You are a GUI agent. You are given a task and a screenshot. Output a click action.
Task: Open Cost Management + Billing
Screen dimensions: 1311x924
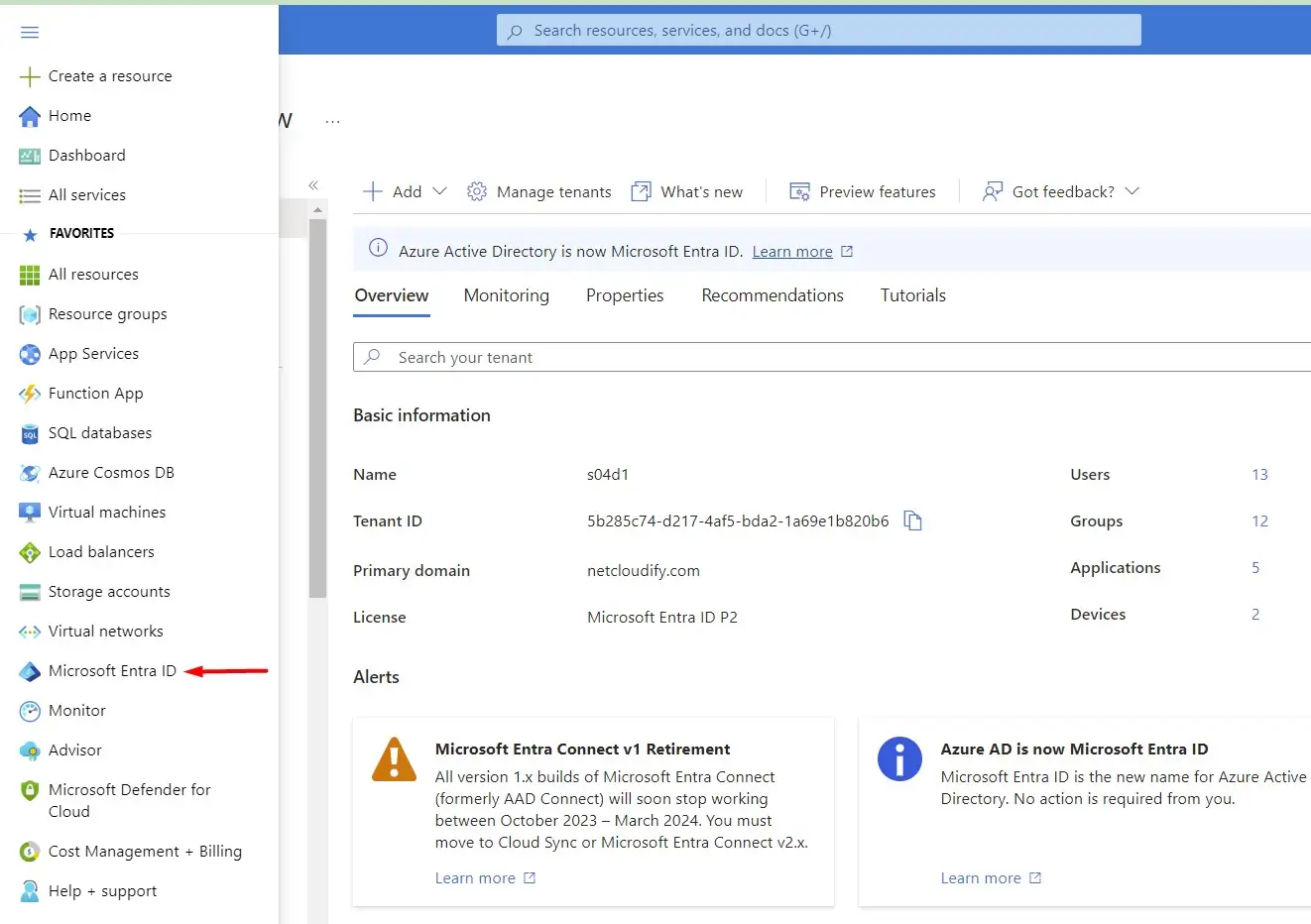coord(145,851)
